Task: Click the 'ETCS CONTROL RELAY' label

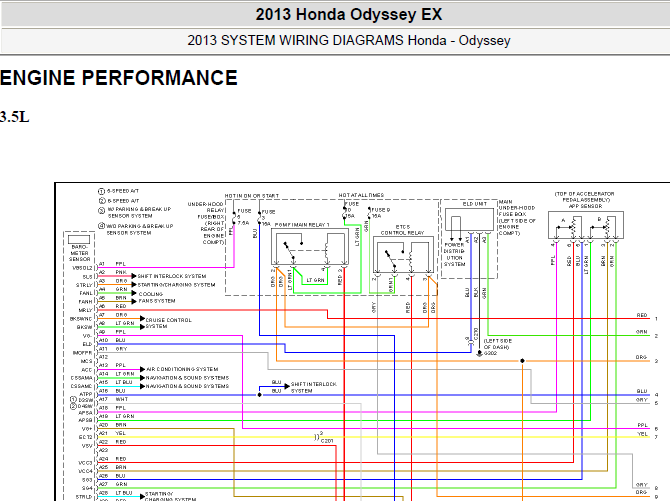Action: [x=403, y=230]
